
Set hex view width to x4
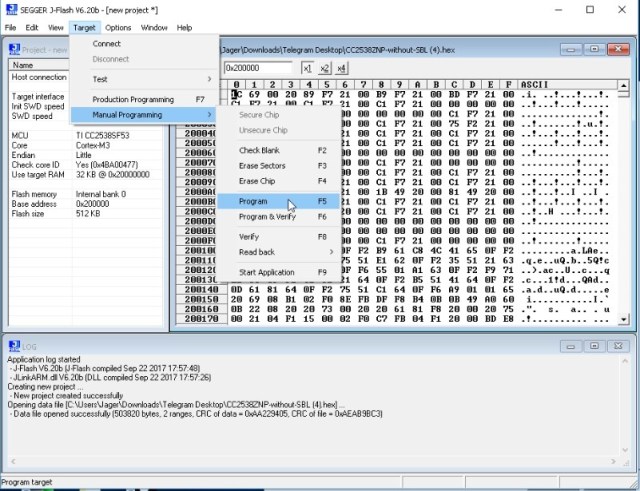[341, 69]
